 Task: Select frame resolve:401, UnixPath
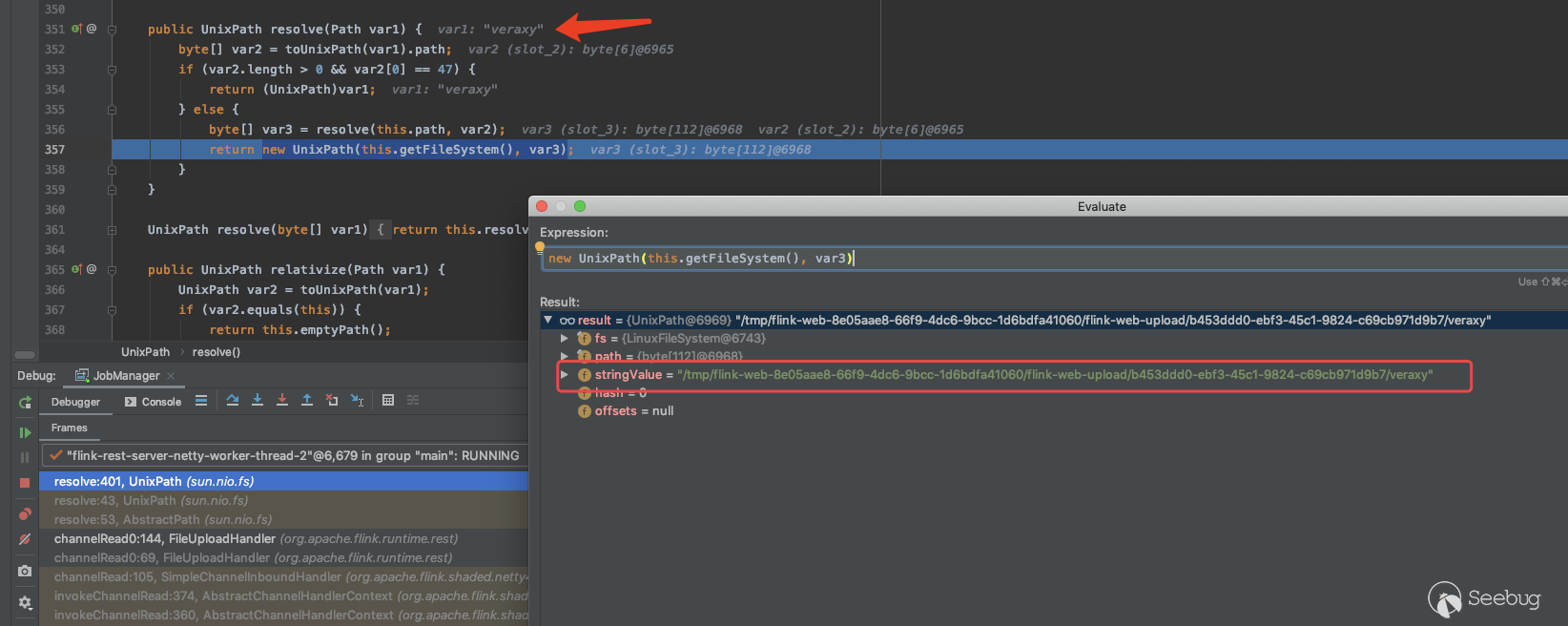(284, 482)
